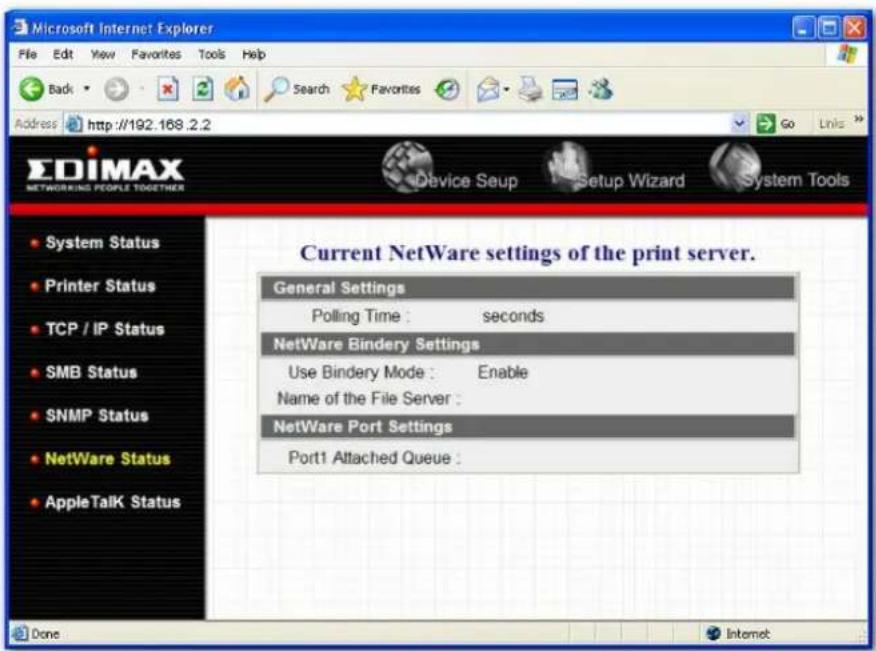Open the Messenger icon in toolbar
This screenshot has width=876, height=651.
601,89
